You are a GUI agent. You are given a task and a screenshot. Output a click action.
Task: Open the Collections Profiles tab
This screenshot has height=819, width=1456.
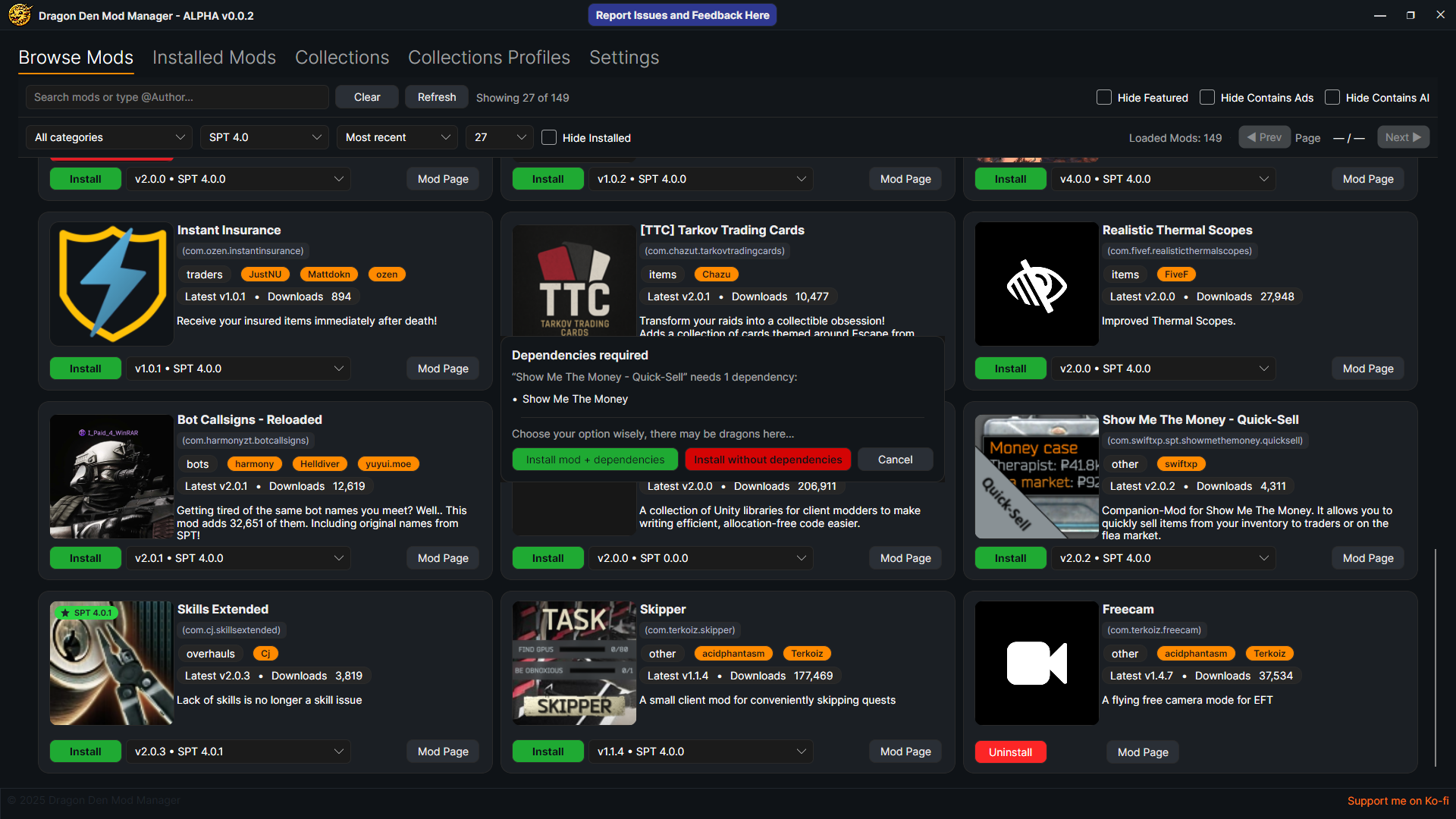tap(488, 58)
